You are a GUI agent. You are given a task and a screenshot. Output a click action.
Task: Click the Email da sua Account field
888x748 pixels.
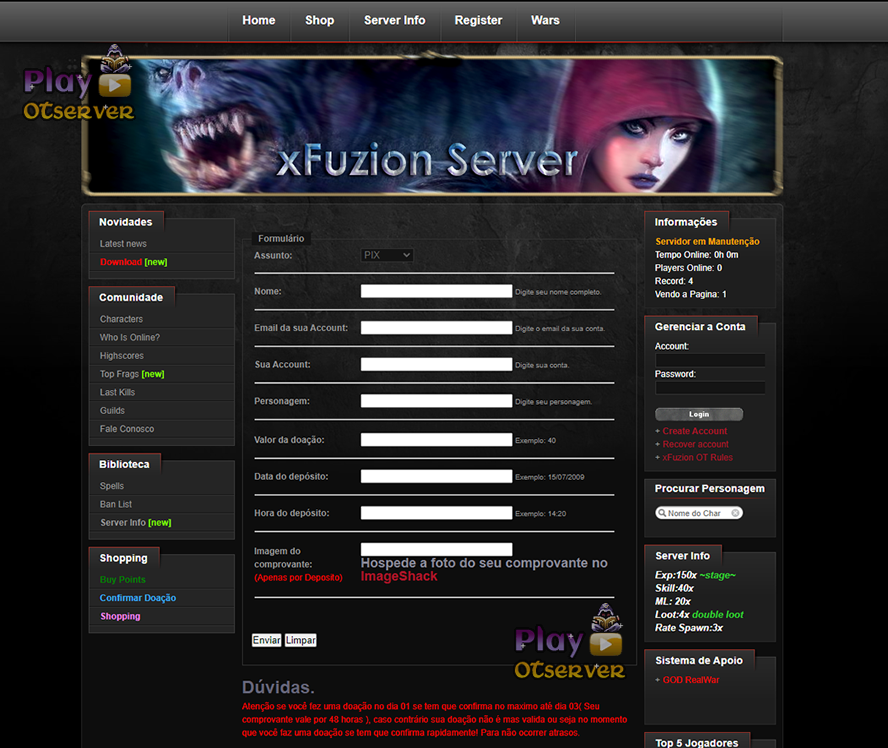click(437, 328)
